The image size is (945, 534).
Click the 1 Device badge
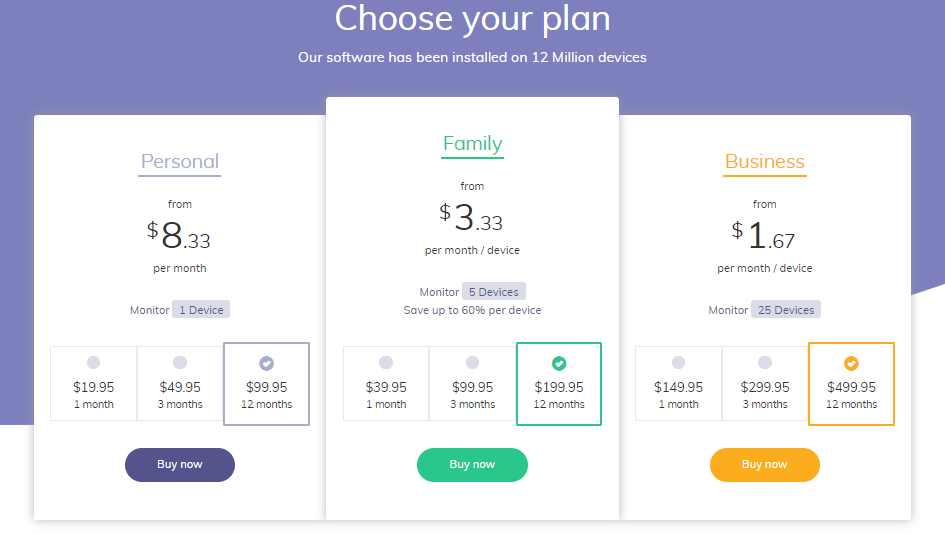coord(201,310)
